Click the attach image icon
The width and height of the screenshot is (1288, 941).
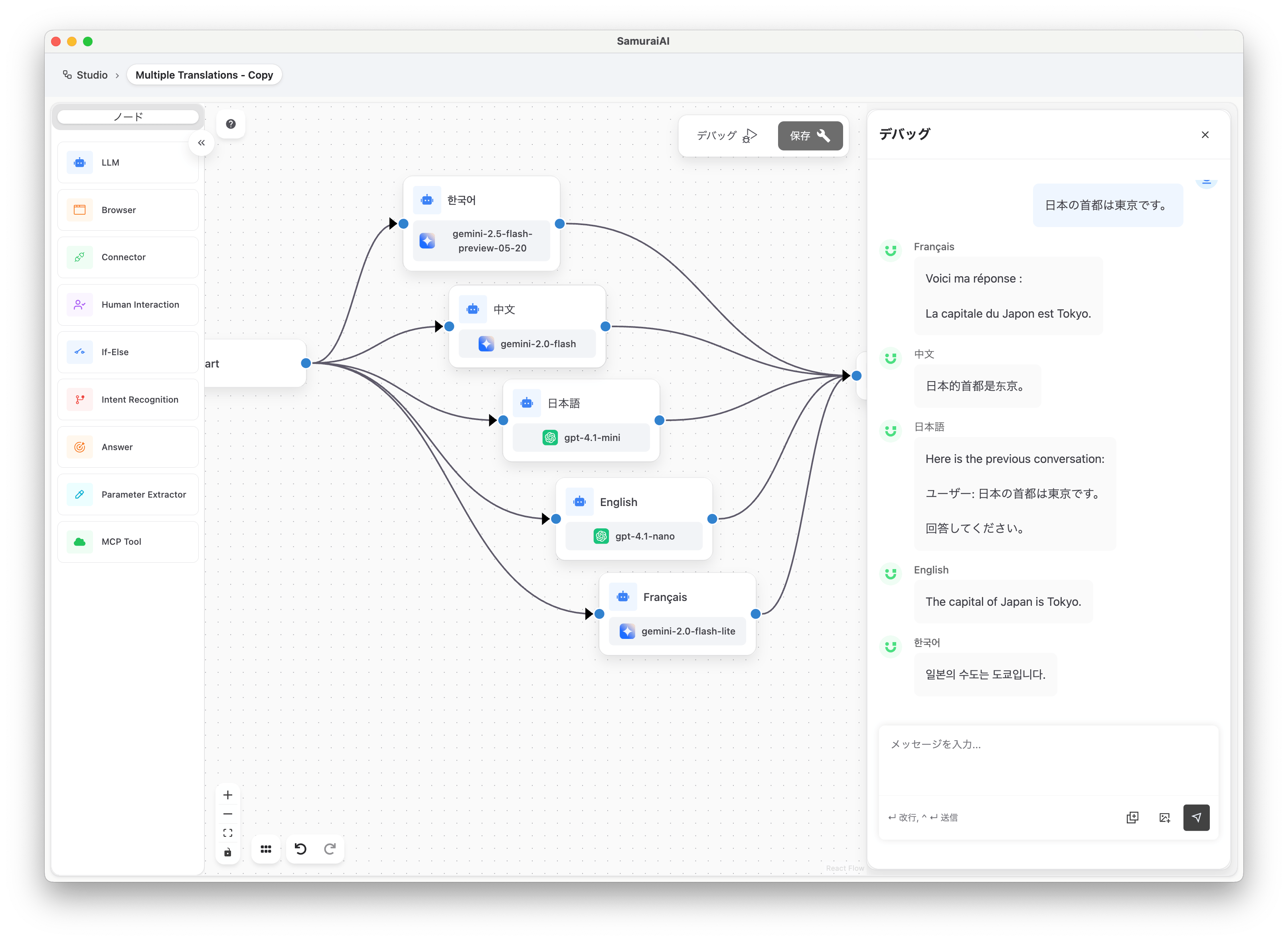pos(1164,817)
